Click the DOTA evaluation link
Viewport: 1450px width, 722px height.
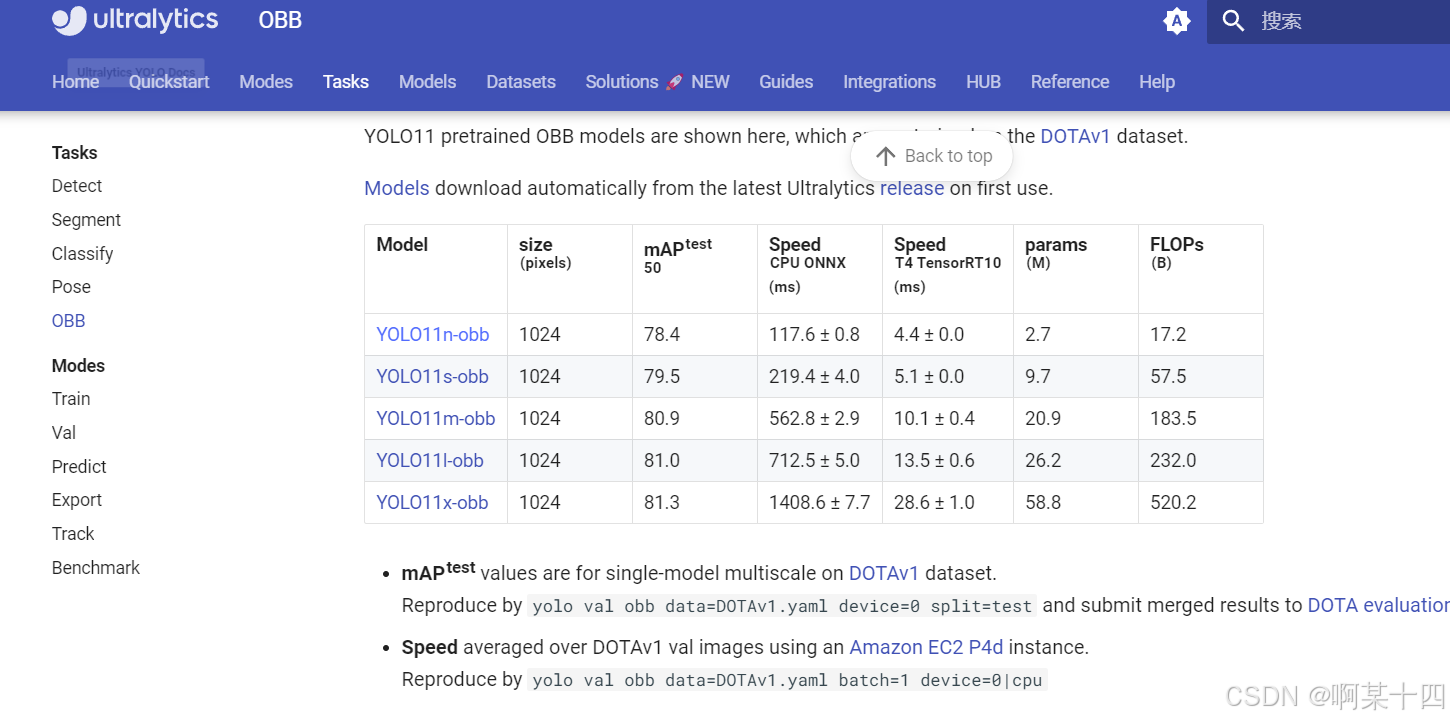[1379, 606]
